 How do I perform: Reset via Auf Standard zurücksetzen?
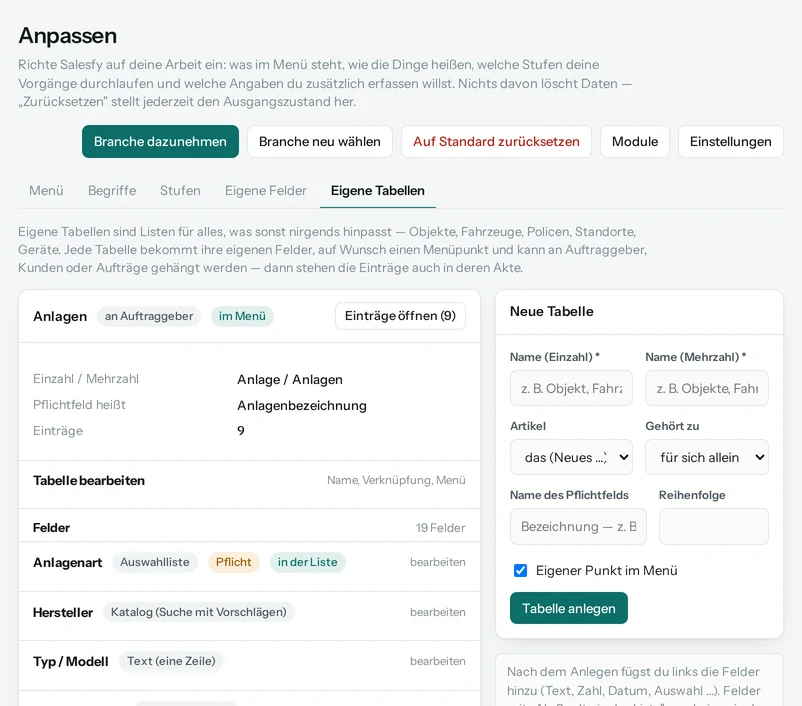496,142
